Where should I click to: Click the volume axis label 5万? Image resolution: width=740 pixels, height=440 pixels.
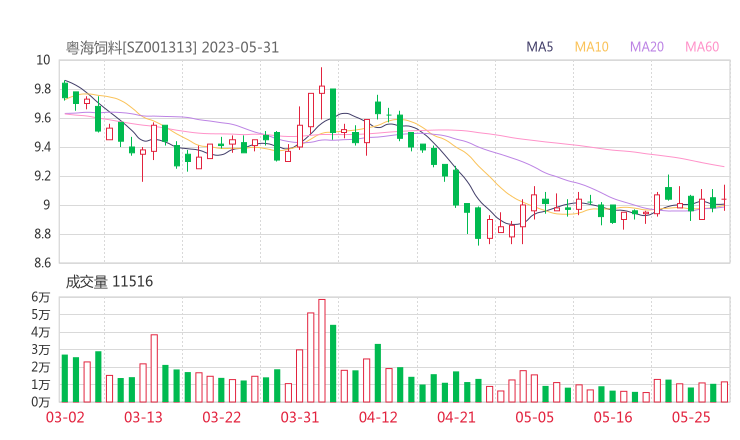pos(41,314)
